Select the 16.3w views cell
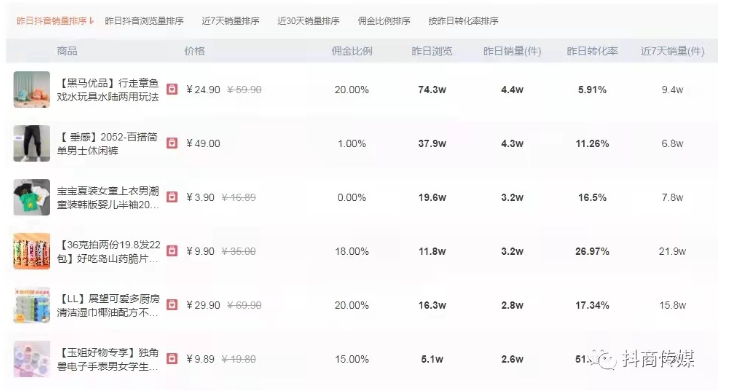The height and width of the screenshot is (392, 745). (x=432, y=305)
